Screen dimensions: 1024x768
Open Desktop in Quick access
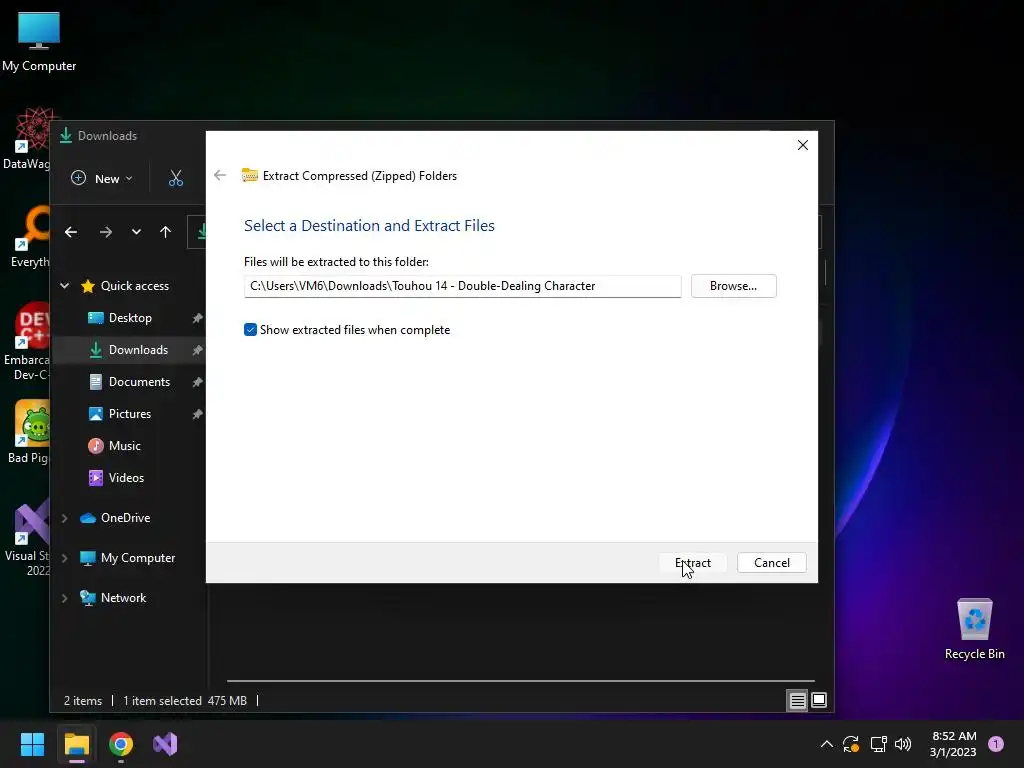coord(130,318)
